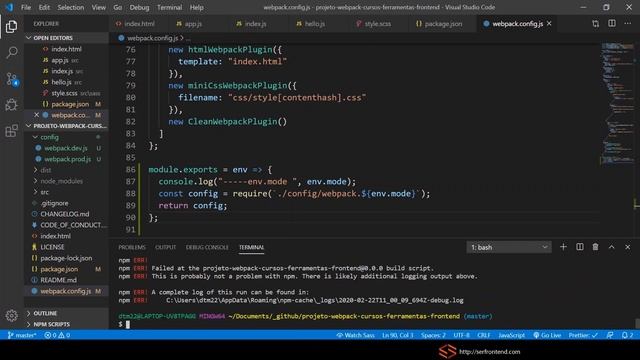Screen dimensions: 640x360
Task: Select terminal from the 1: bash dropdown
Action: [509, 247]
